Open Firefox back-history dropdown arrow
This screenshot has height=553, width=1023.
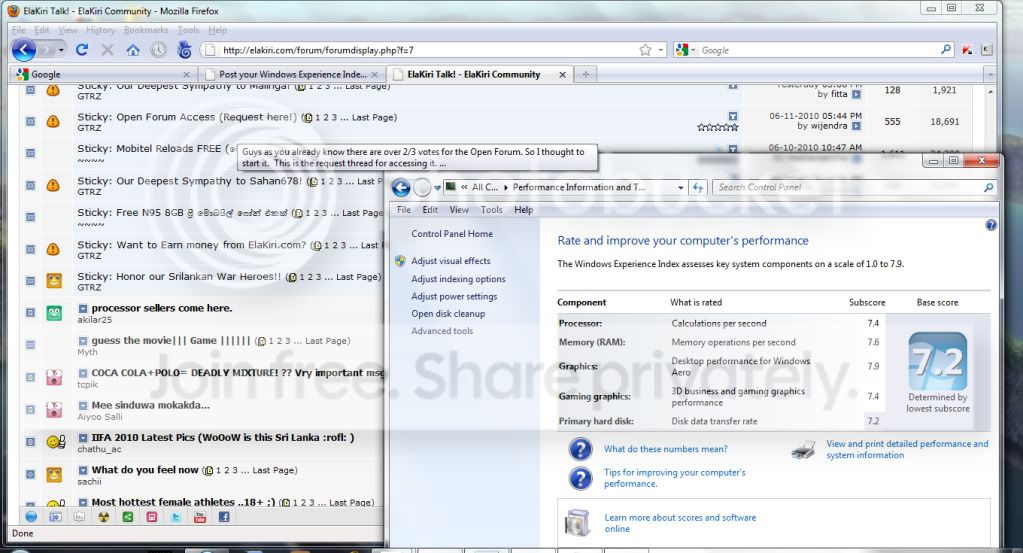61,50
